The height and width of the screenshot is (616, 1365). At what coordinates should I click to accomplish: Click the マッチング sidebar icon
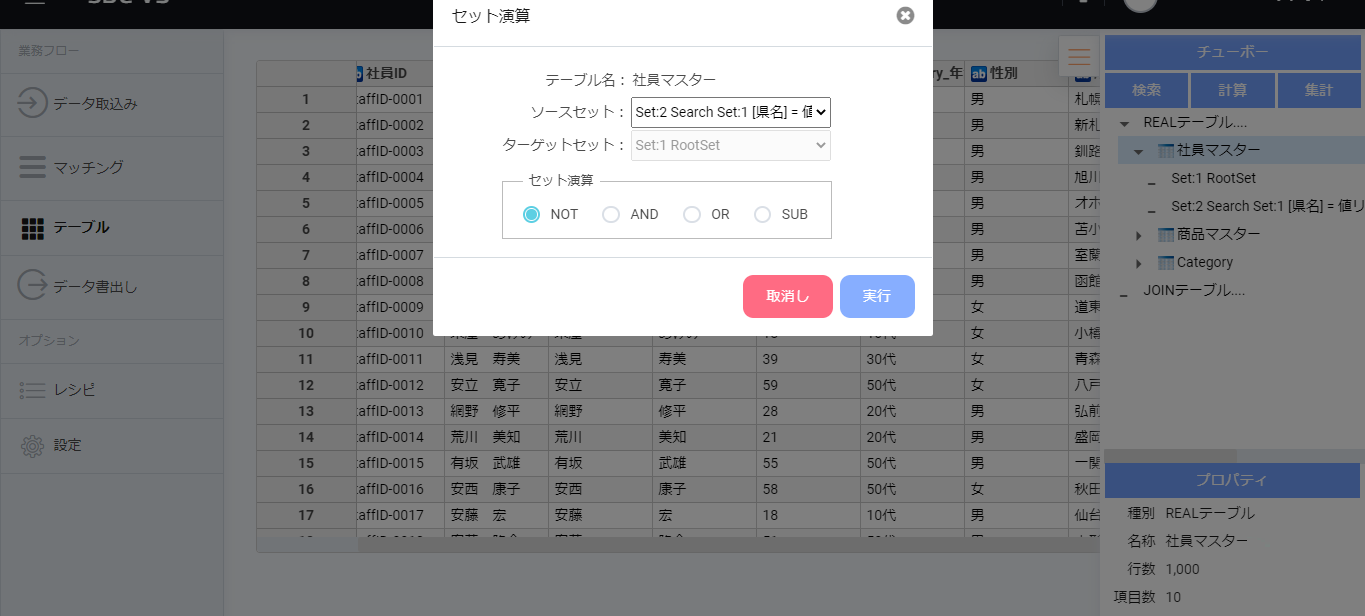[x=33, y=167]
